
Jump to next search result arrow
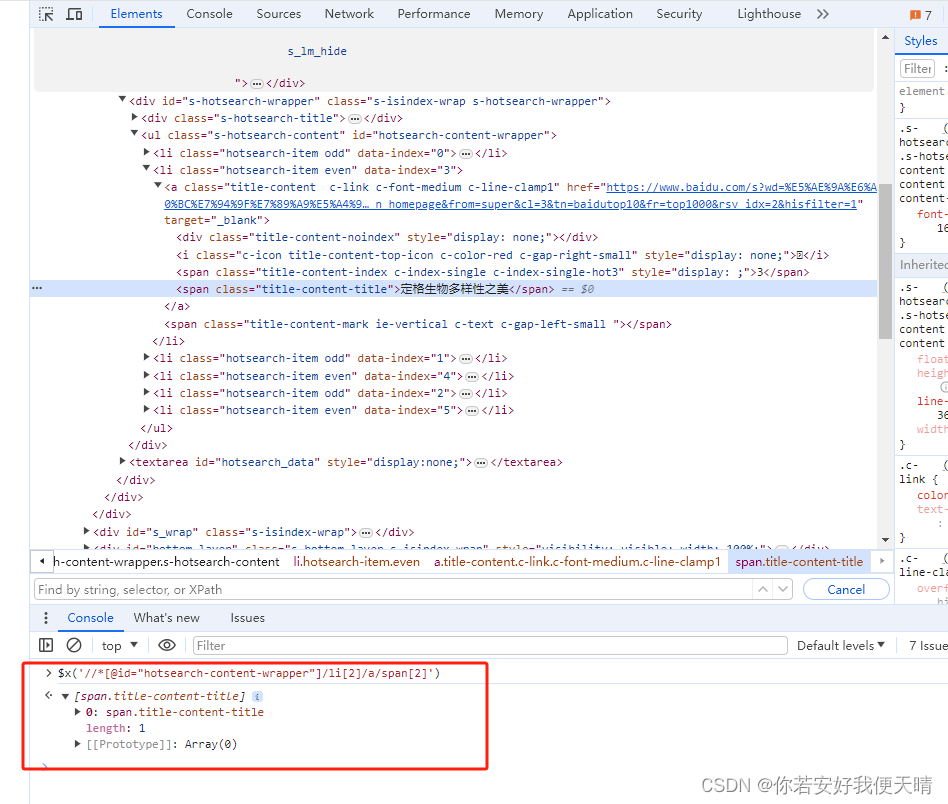pos(783,589)
